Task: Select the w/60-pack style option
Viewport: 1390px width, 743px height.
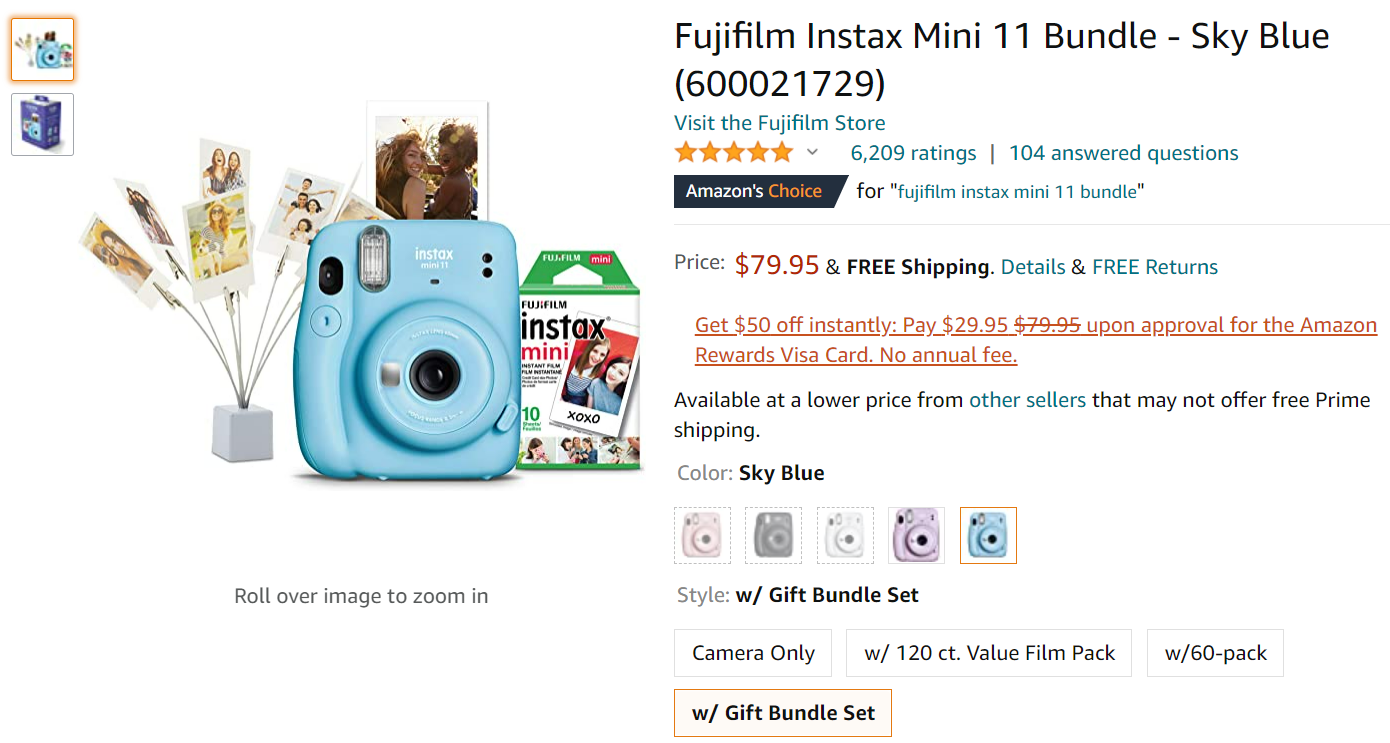Action: pos(1215,653)
